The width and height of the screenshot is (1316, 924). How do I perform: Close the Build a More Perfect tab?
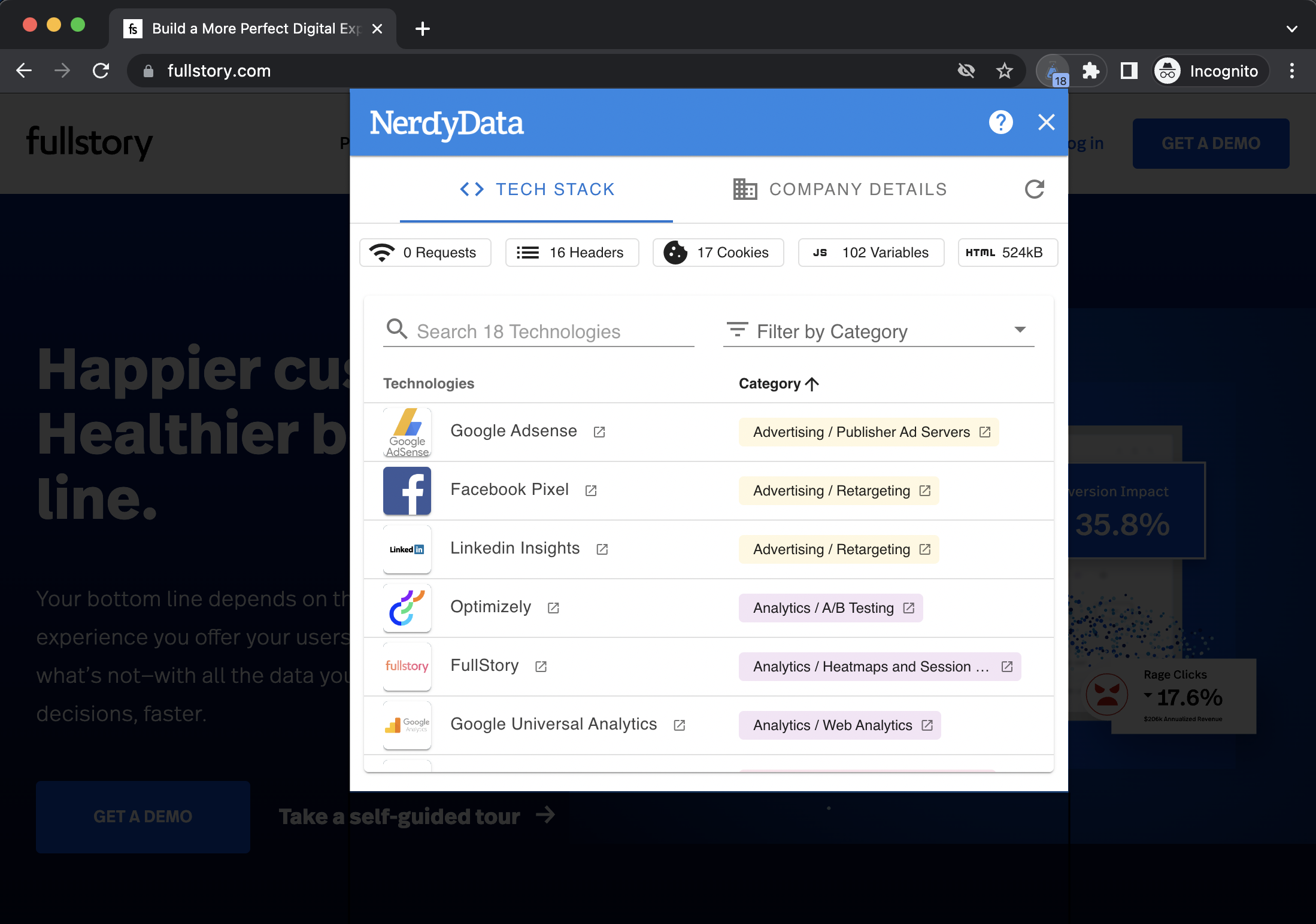(x=377, y=29)
